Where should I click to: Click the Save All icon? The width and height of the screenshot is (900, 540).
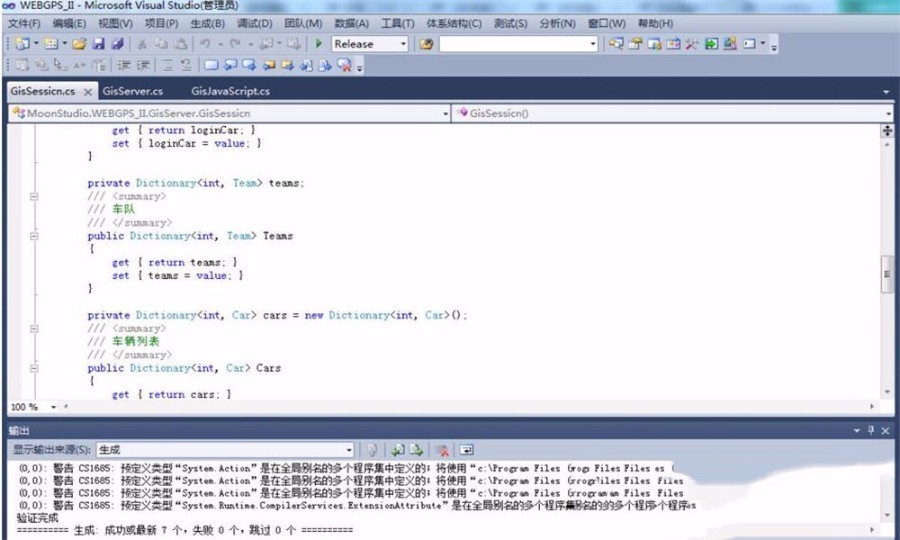pyautogui.click(x=117, y=44)
